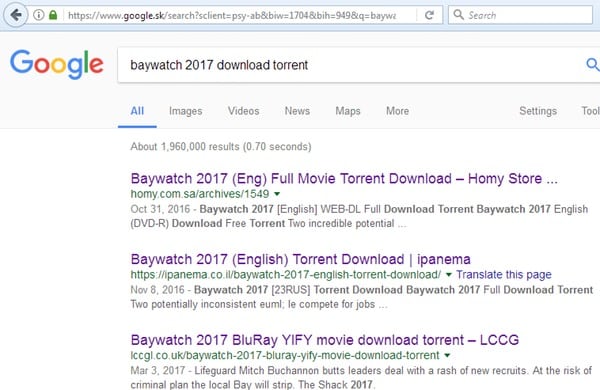Image resolution: width=600 pixels, height=390 pixels.
Task: Click the lccgl.co.uk green URL text
Action: click(285, 355)
